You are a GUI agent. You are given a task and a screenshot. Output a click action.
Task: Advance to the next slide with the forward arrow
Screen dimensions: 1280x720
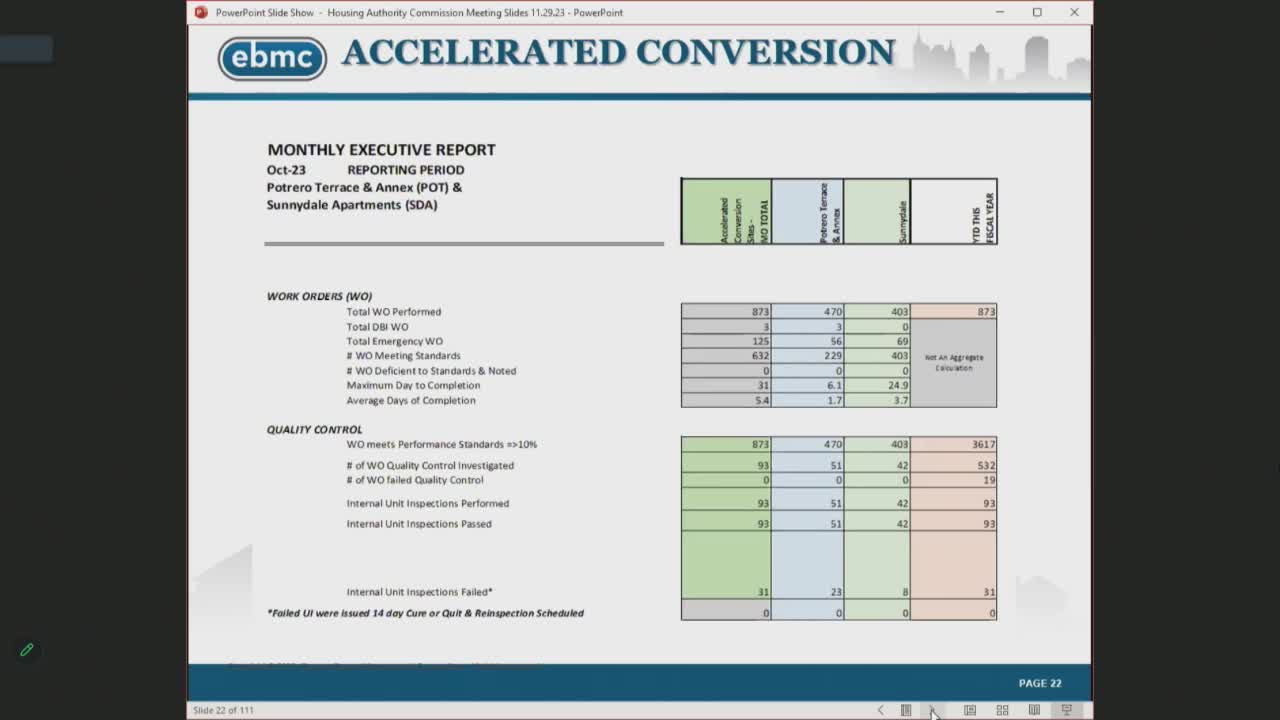click(932, 710)
